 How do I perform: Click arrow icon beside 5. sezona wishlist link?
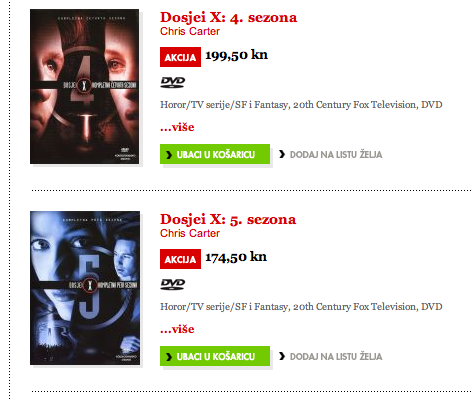click(282, 356)
